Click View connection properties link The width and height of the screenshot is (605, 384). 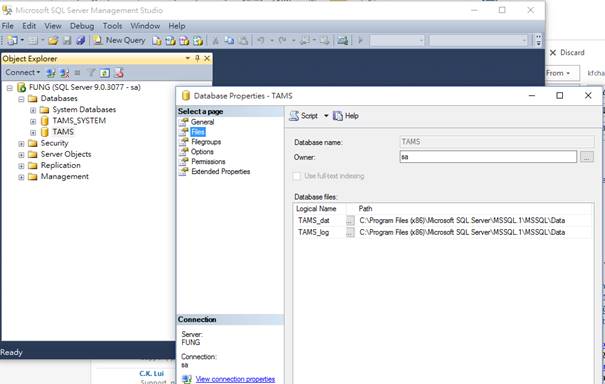[235, 379]
